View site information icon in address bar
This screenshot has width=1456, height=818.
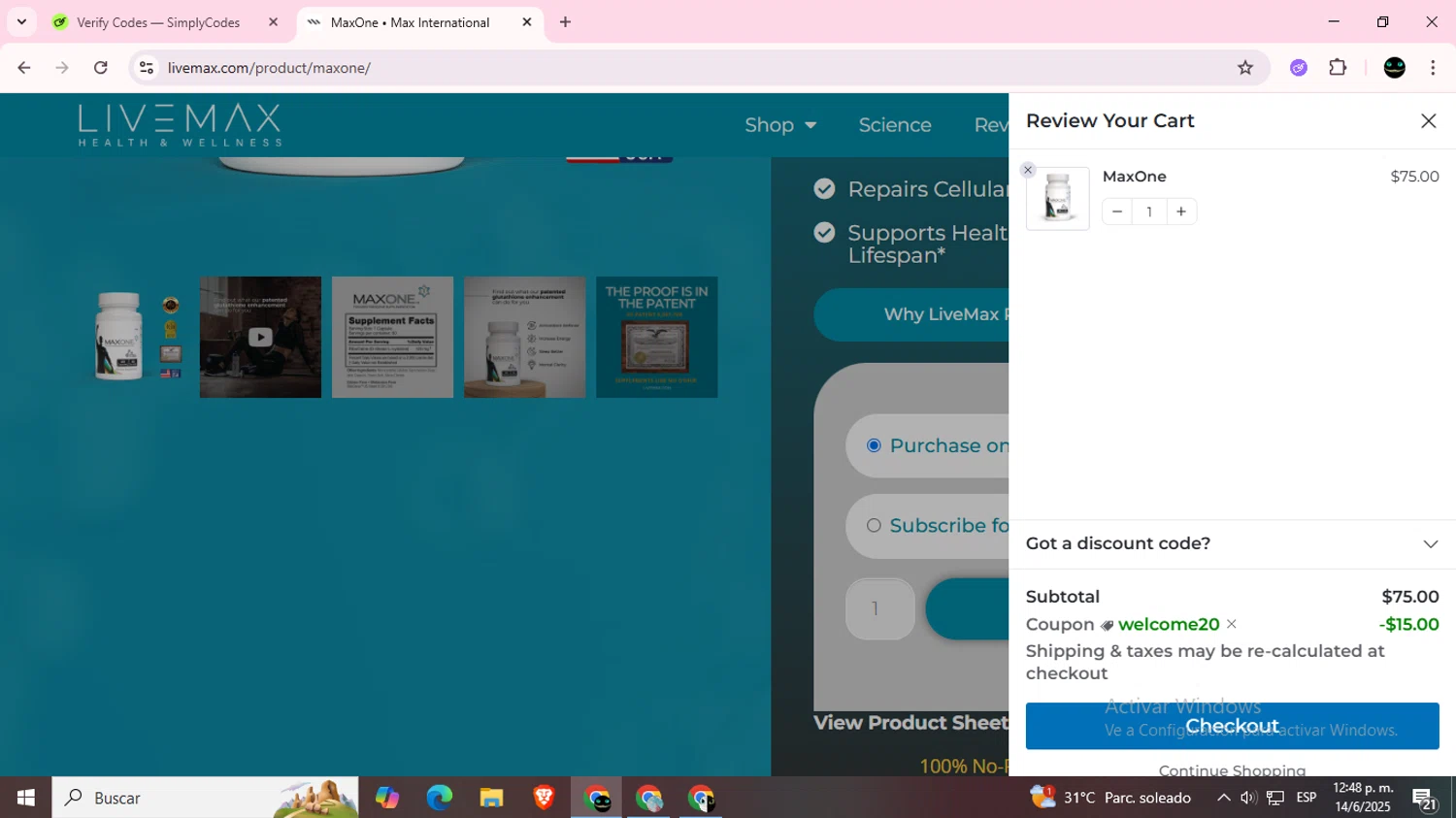(147, 68)
